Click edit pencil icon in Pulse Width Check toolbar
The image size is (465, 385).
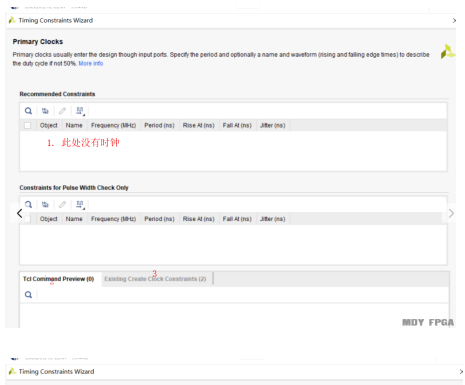click(x=62, y=204)
